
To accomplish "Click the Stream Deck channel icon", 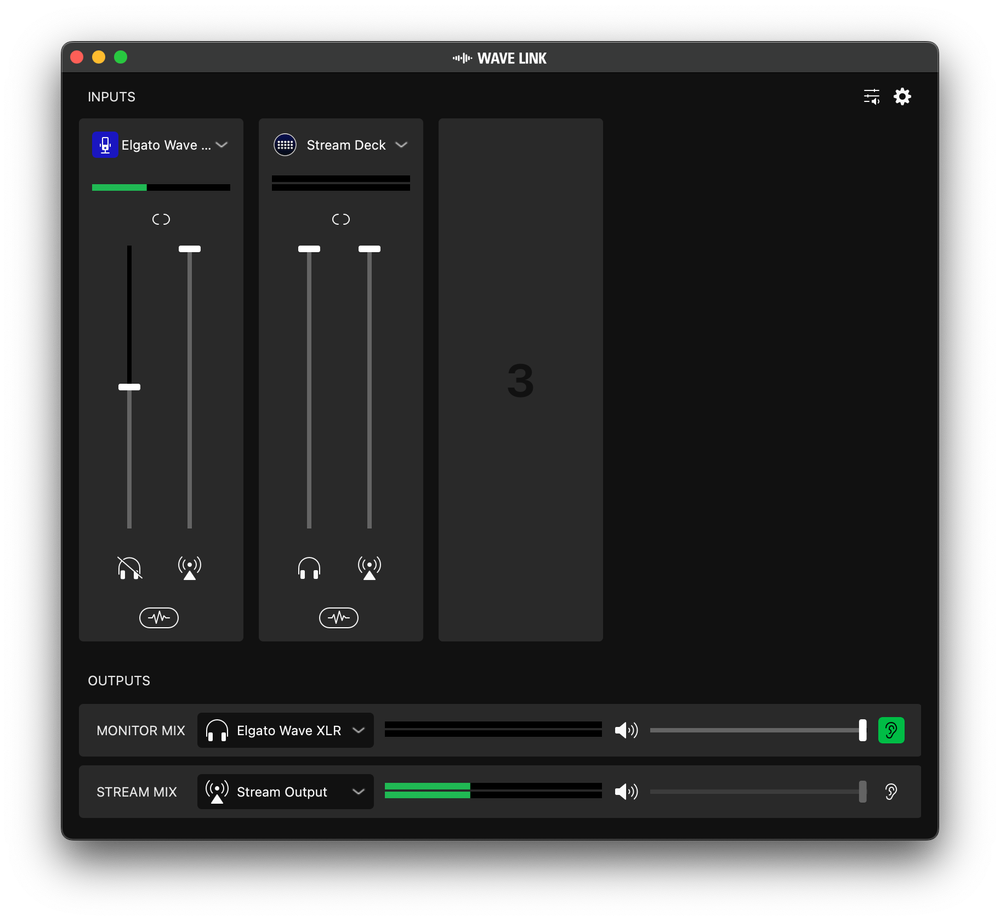I will (x=285, y=145).
